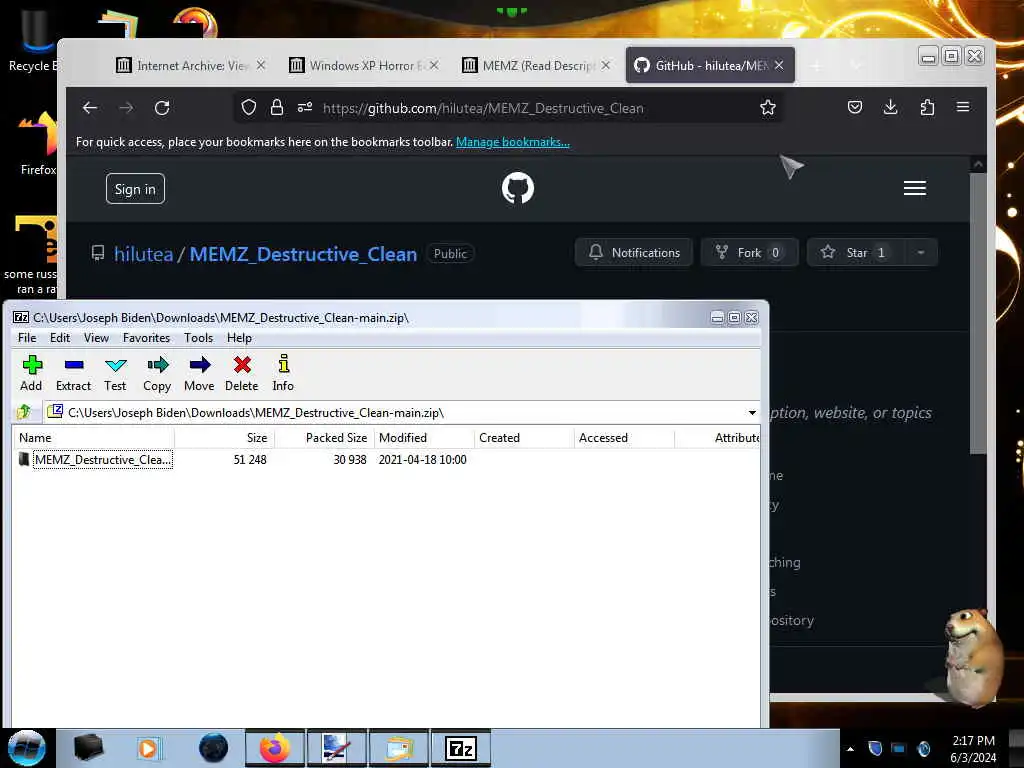Viewport: 1024px width, 768px height.
Task: Open Firefox from the taskbar
Action: click(274, 748)
